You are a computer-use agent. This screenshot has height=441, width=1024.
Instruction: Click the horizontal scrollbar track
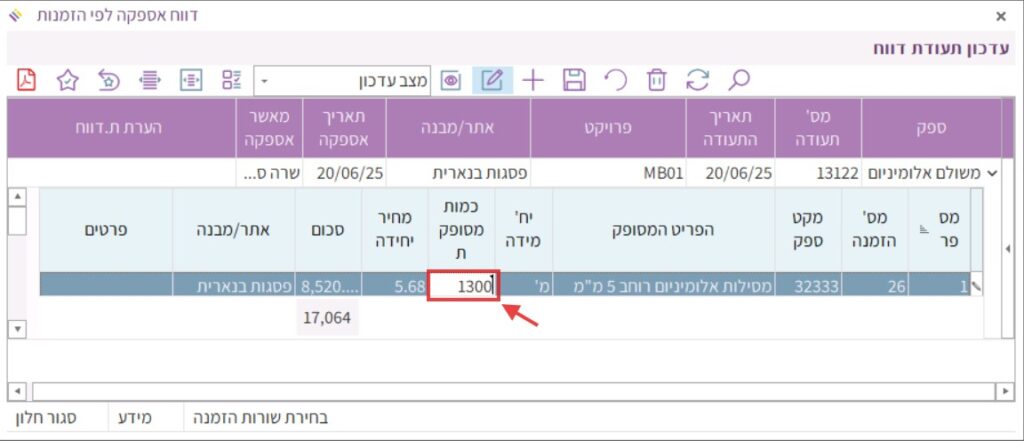[500, 389]
